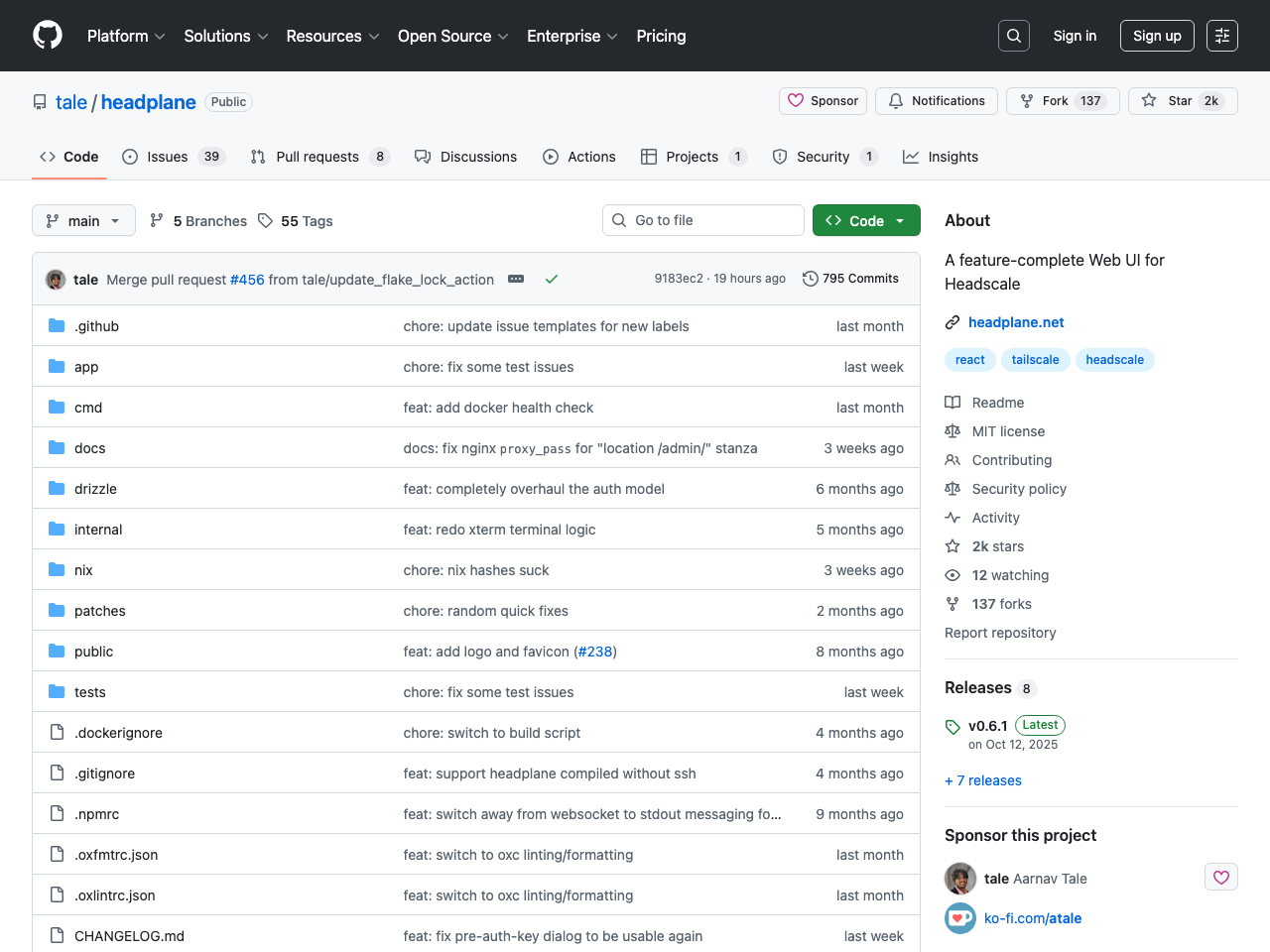The height and width of the screenshot is (952, 1270).
Task: Open pull request #456 link
Action: 247,279
